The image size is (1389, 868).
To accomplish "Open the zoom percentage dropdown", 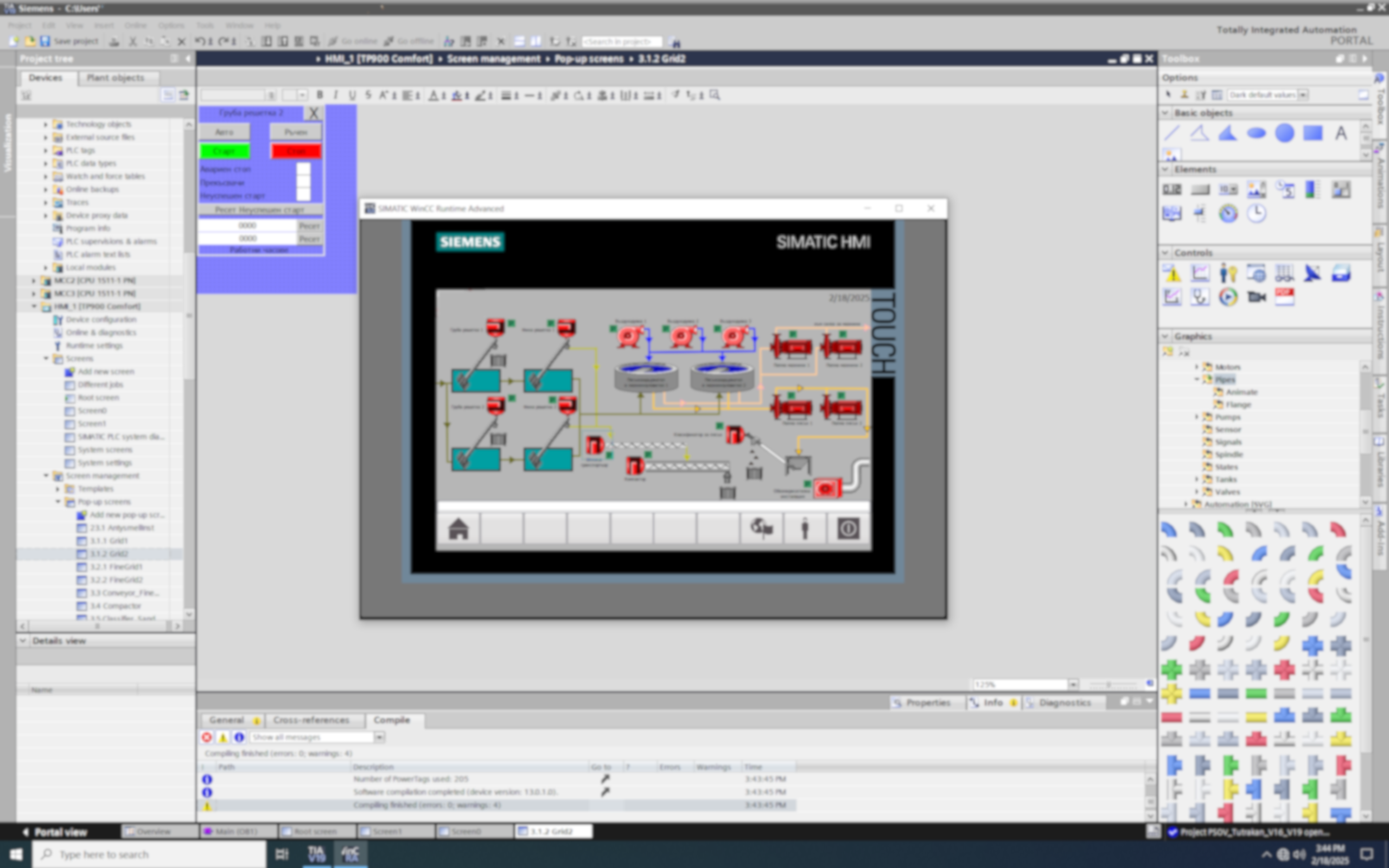I will (x=1072, y=684).
